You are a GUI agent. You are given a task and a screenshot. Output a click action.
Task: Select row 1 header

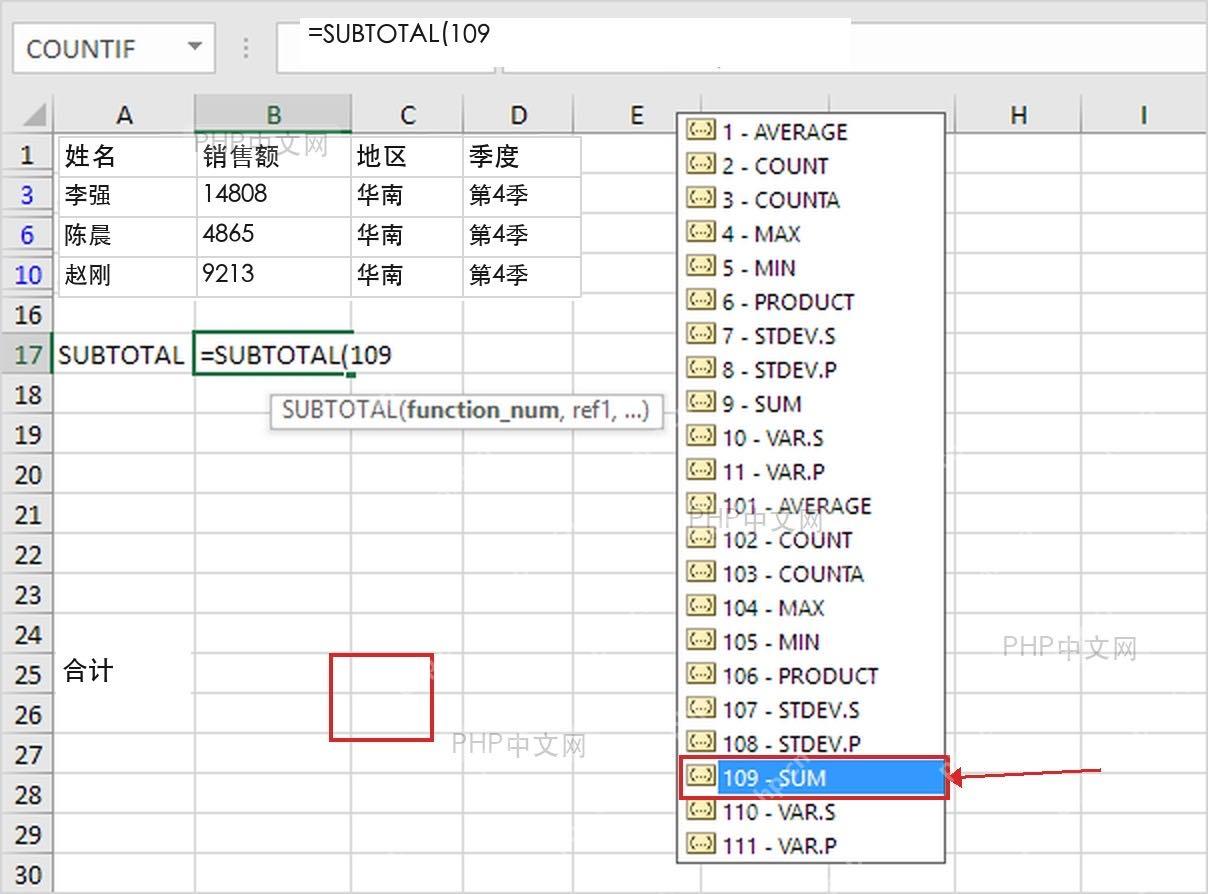pyautogui.click(x=27, y=155)
